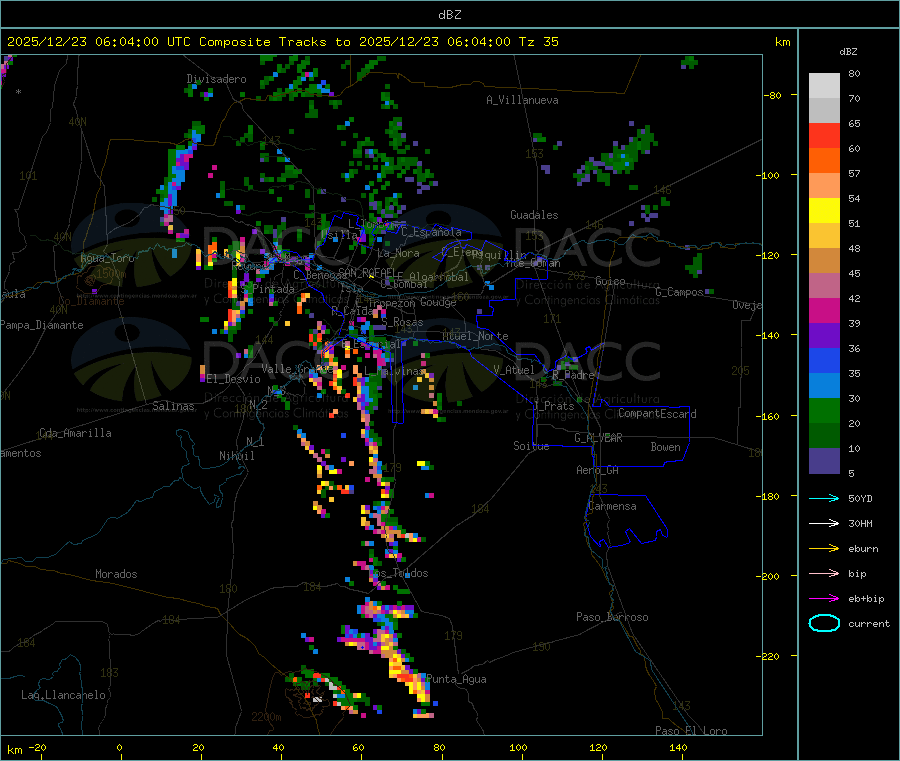
Task: Click the white 30HM arrow legend icon
Action: [x=824, y=523]
